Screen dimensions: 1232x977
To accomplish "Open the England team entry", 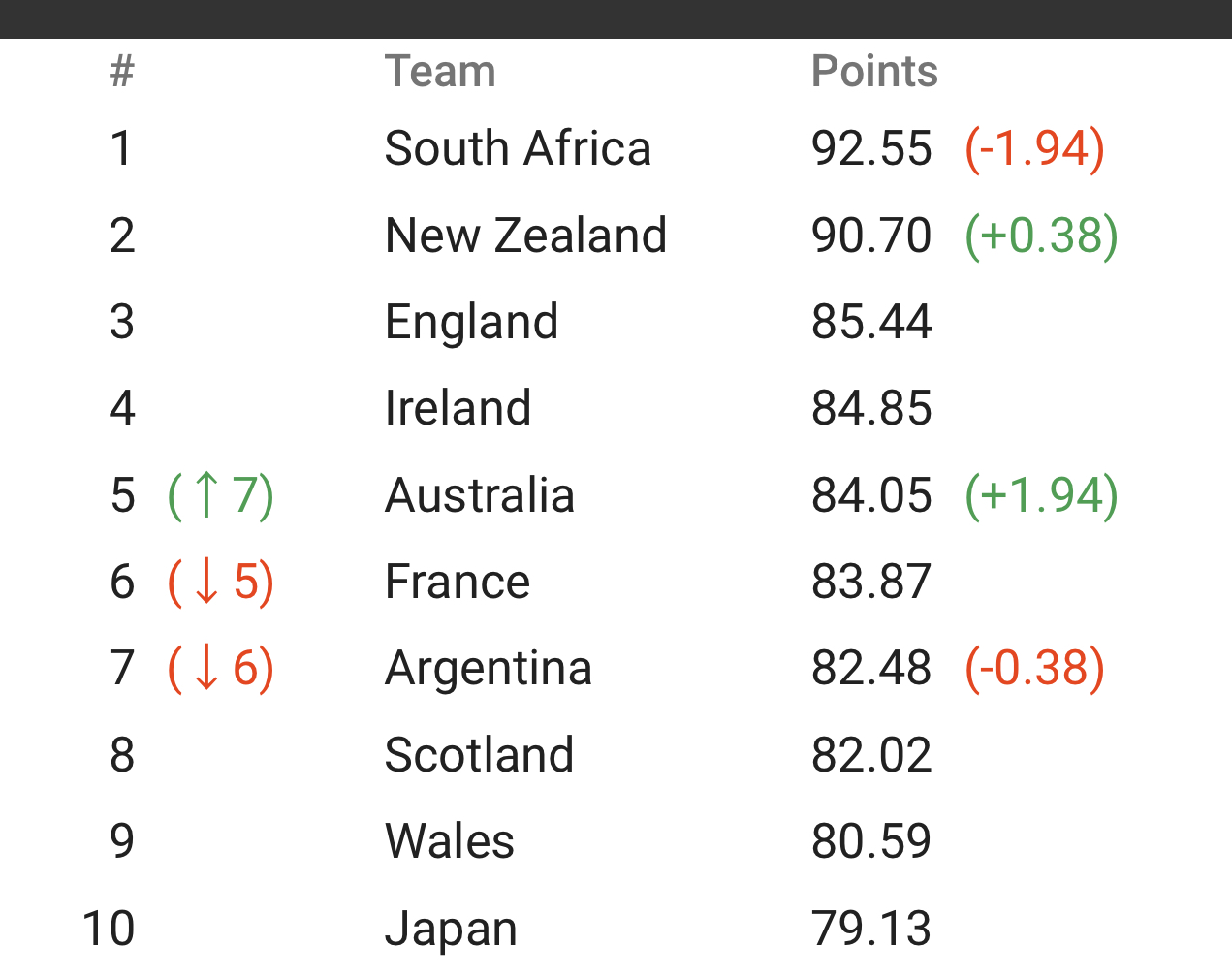I will click(x=472, y=322).
